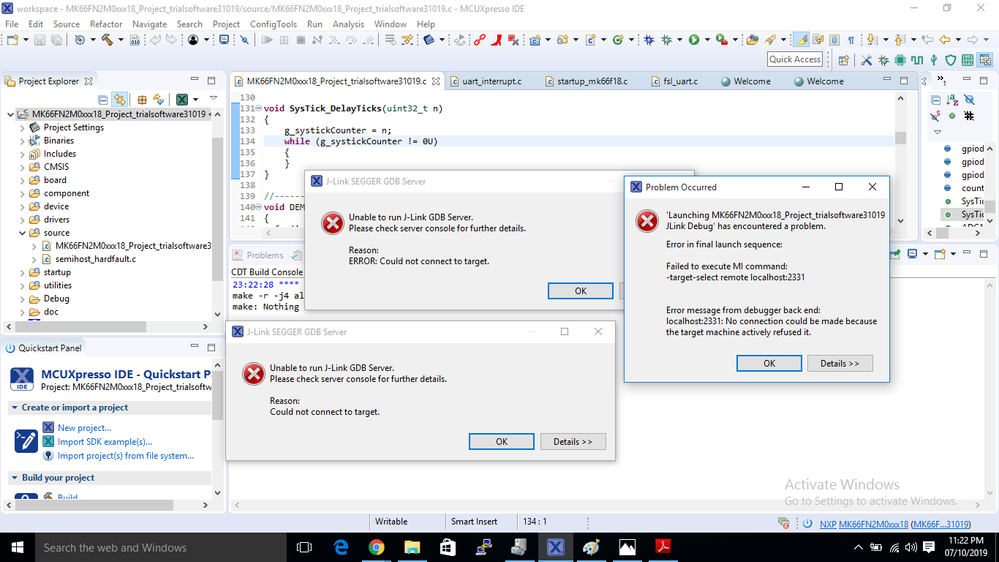Select the startup folder in tree
This screenshot has height=562, width=999.
(57, 272)
